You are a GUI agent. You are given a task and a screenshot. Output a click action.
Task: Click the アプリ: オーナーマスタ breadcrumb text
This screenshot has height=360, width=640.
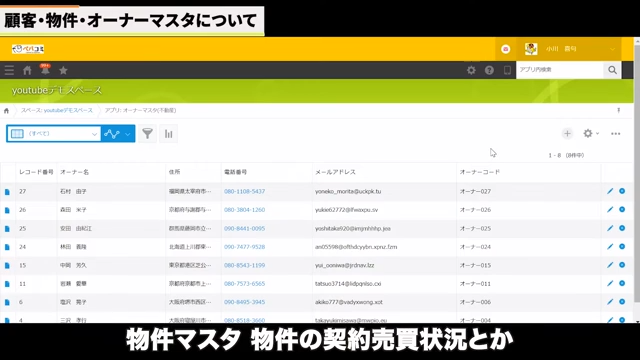(x=140, y=110)
